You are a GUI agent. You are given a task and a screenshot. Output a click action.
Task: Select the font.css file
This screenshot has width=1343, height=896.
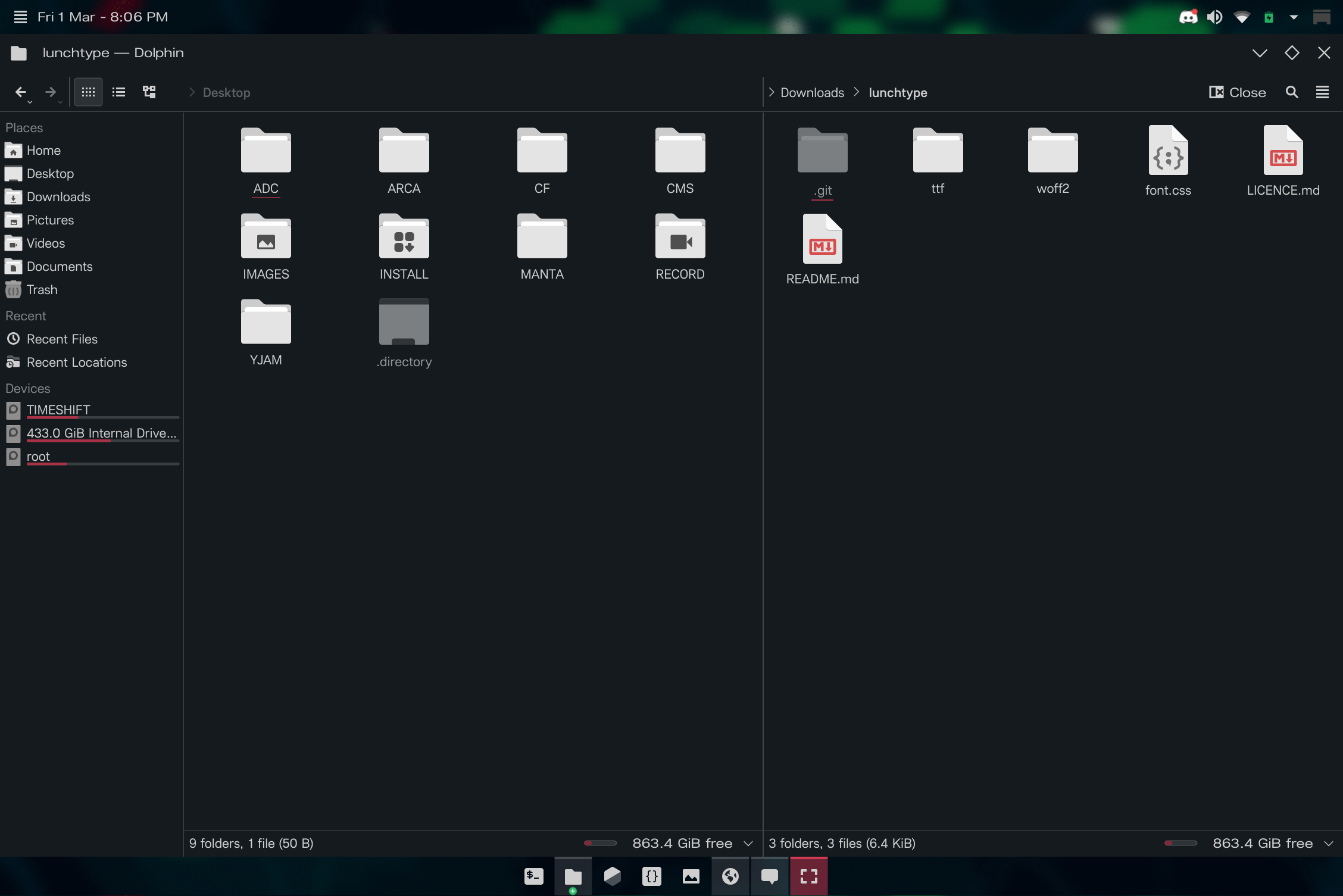(1169, 161)
